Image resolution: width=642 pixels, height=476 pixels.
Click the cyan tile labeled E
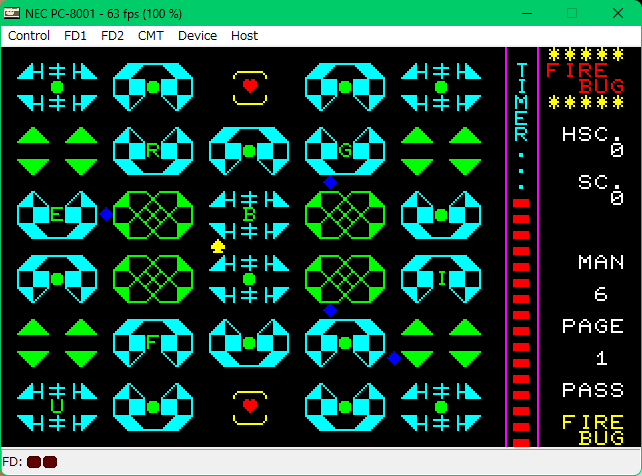tap(57, 215)
